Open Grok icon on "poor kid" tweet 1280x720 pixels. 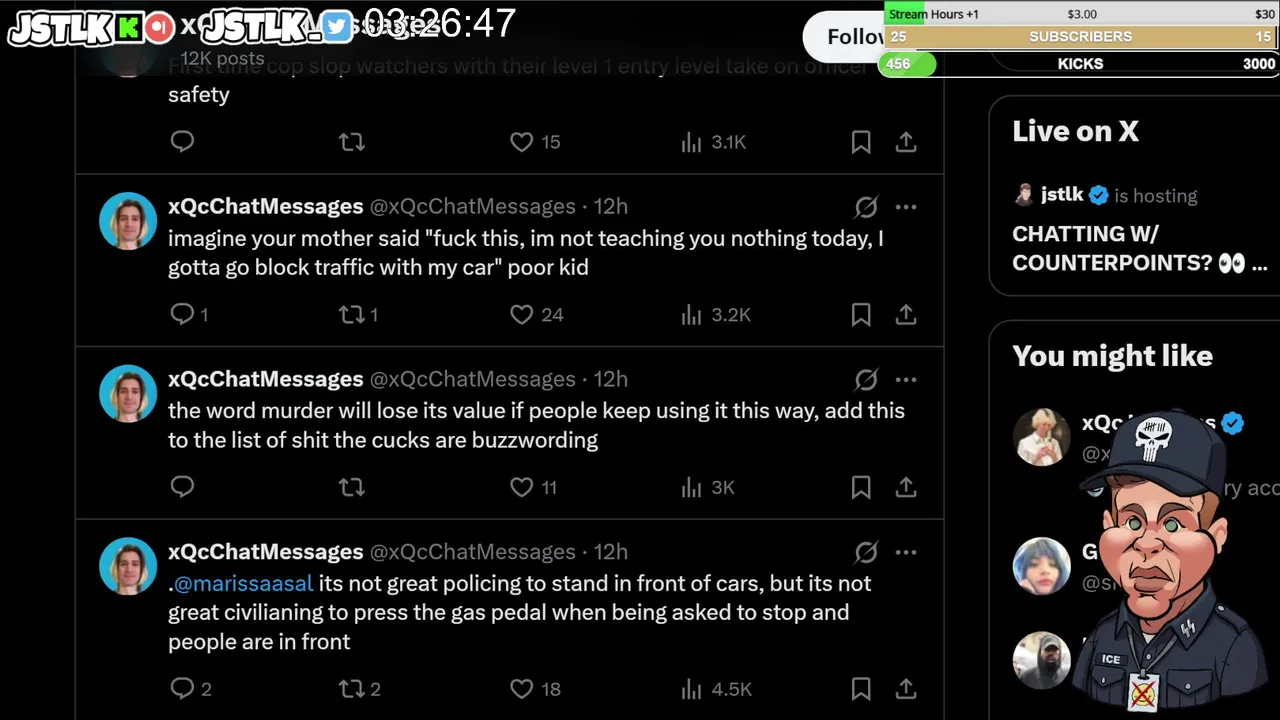(866, 207)
